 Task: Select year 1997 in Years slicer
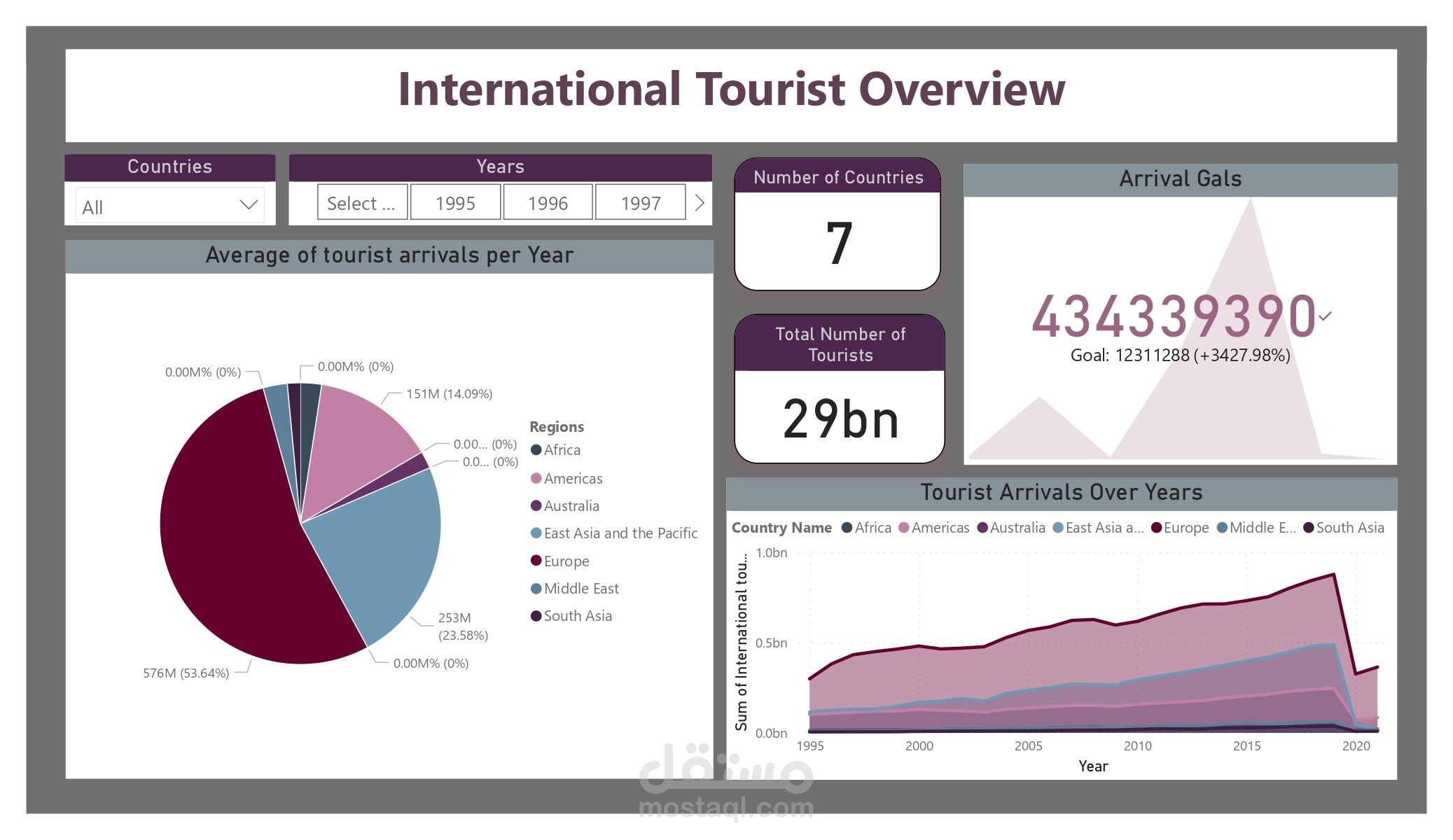click(640, 203)
